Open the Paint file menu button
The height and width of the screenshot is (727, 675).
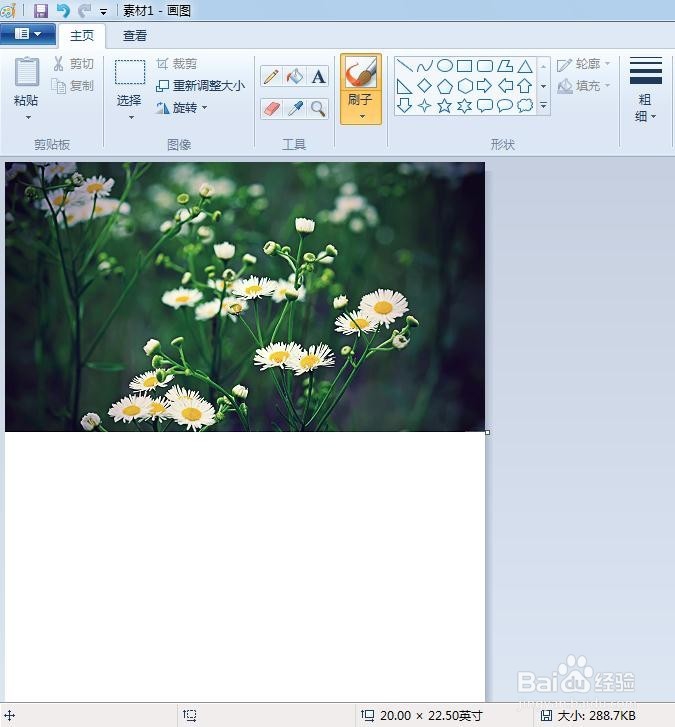click(28, 34)
